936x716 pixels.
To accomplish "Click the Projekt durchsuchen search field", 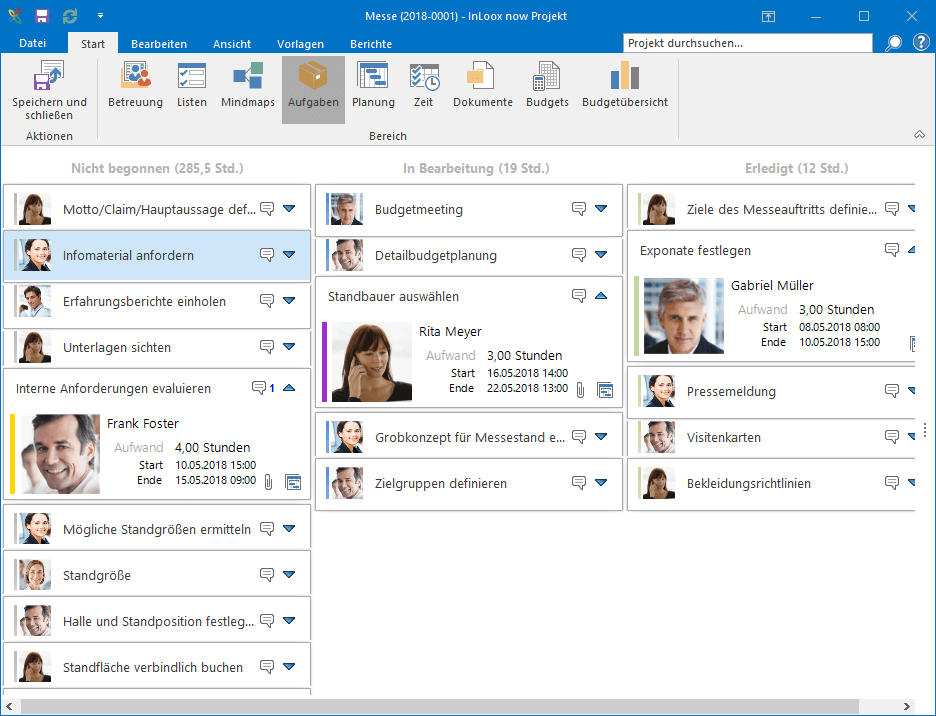I will tap(747, 43).
